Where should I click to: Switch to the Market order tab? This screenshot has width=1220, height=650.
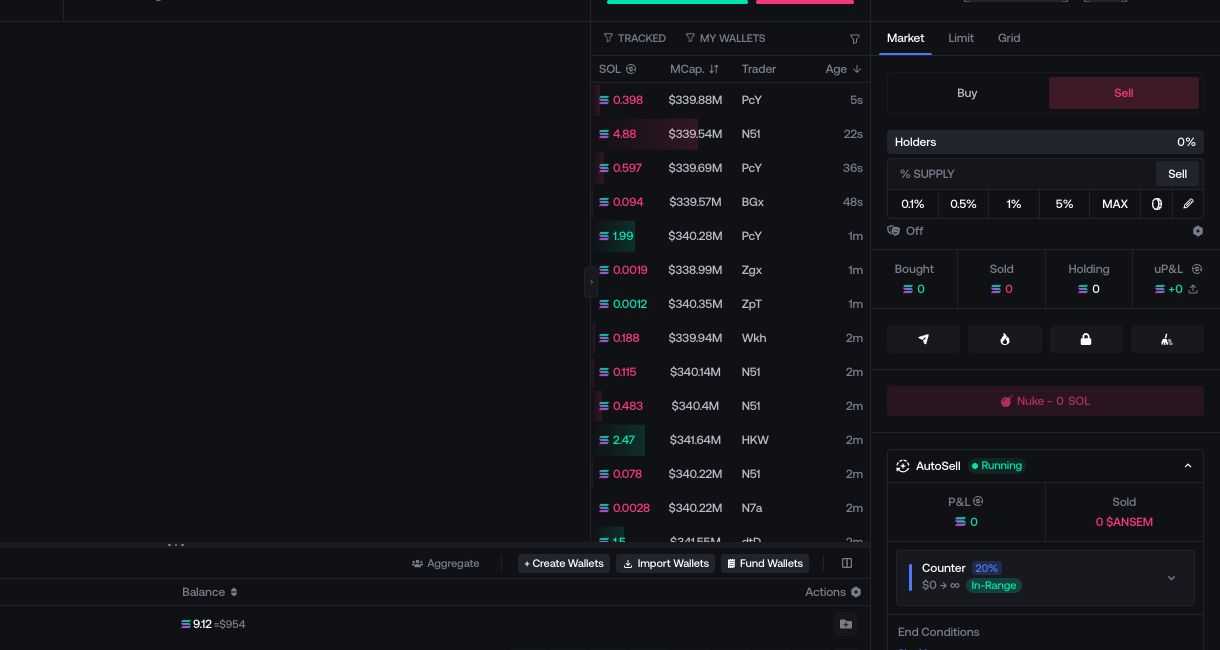[x=905, y=38]
